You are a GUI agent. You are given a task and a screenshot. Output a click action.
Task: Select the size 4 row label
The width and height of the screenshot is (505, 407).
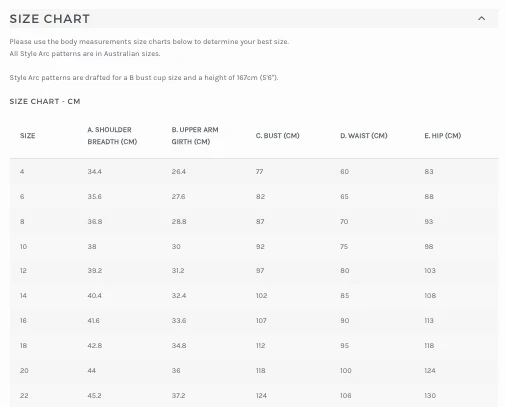pos(22,172)
